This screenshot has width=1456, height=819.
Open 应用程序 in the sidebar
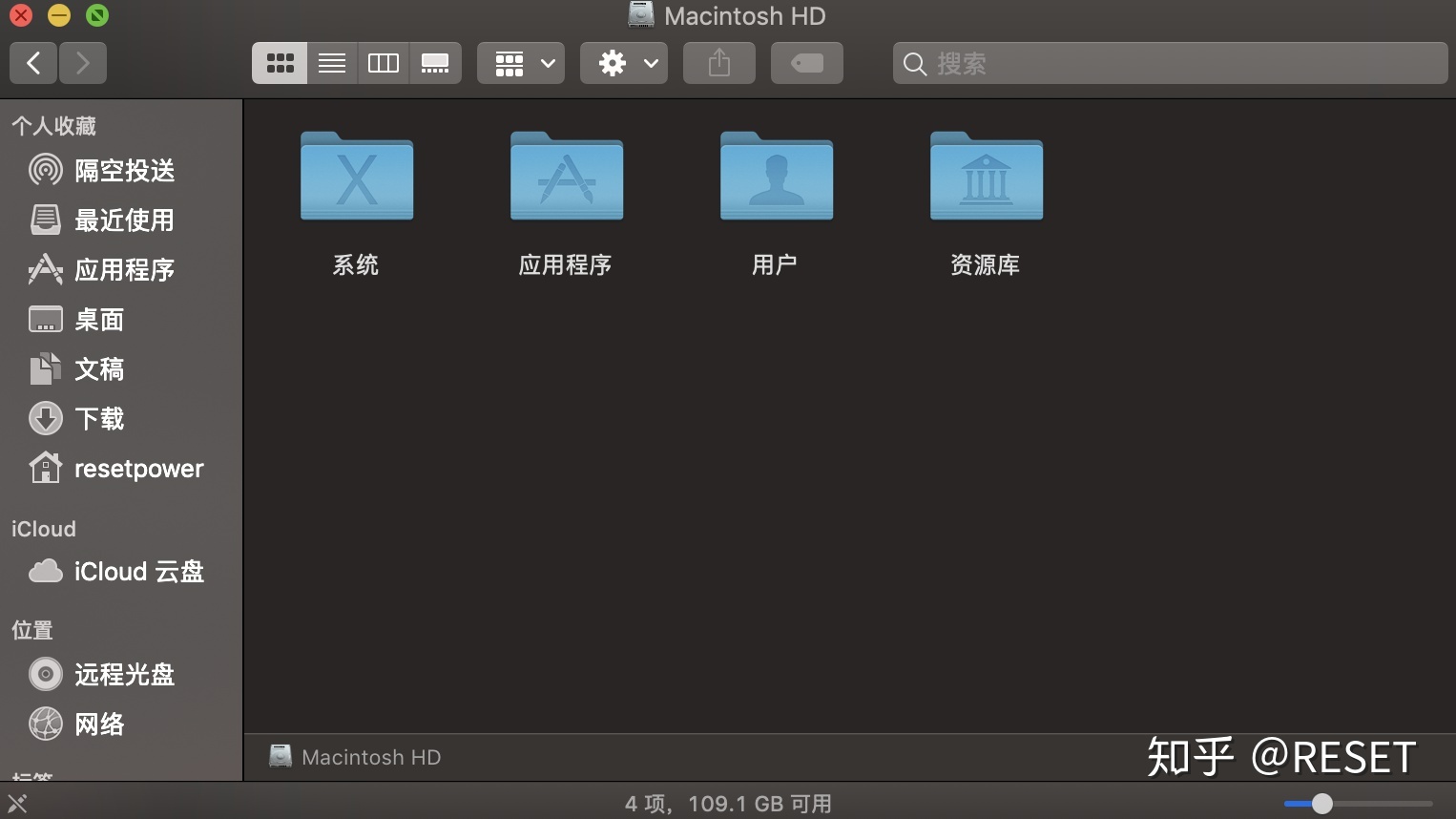(121, 270)
